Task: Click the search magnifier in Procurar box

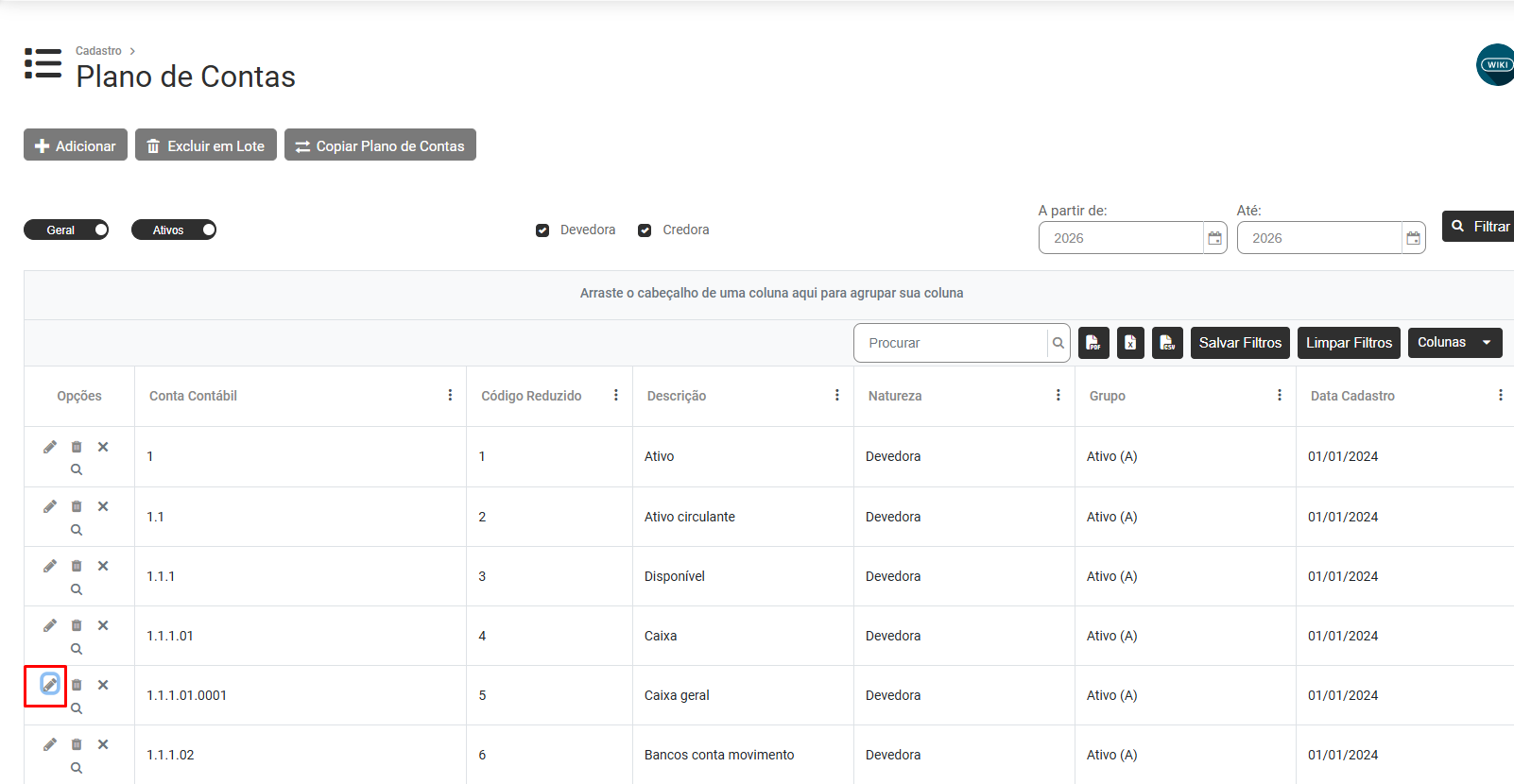Action: coord(1058,343)
